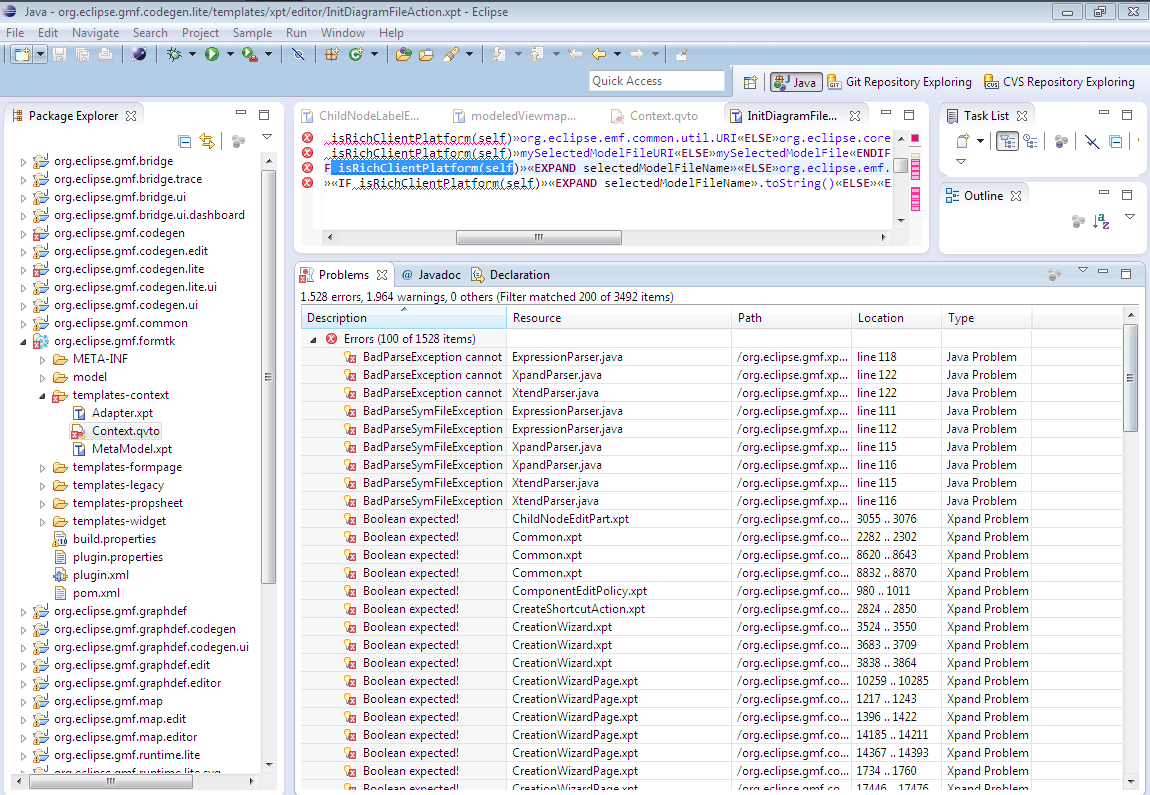Click the Open Task toolbar icon
The width and height of the screenshot is (1150, 795).
426,54
